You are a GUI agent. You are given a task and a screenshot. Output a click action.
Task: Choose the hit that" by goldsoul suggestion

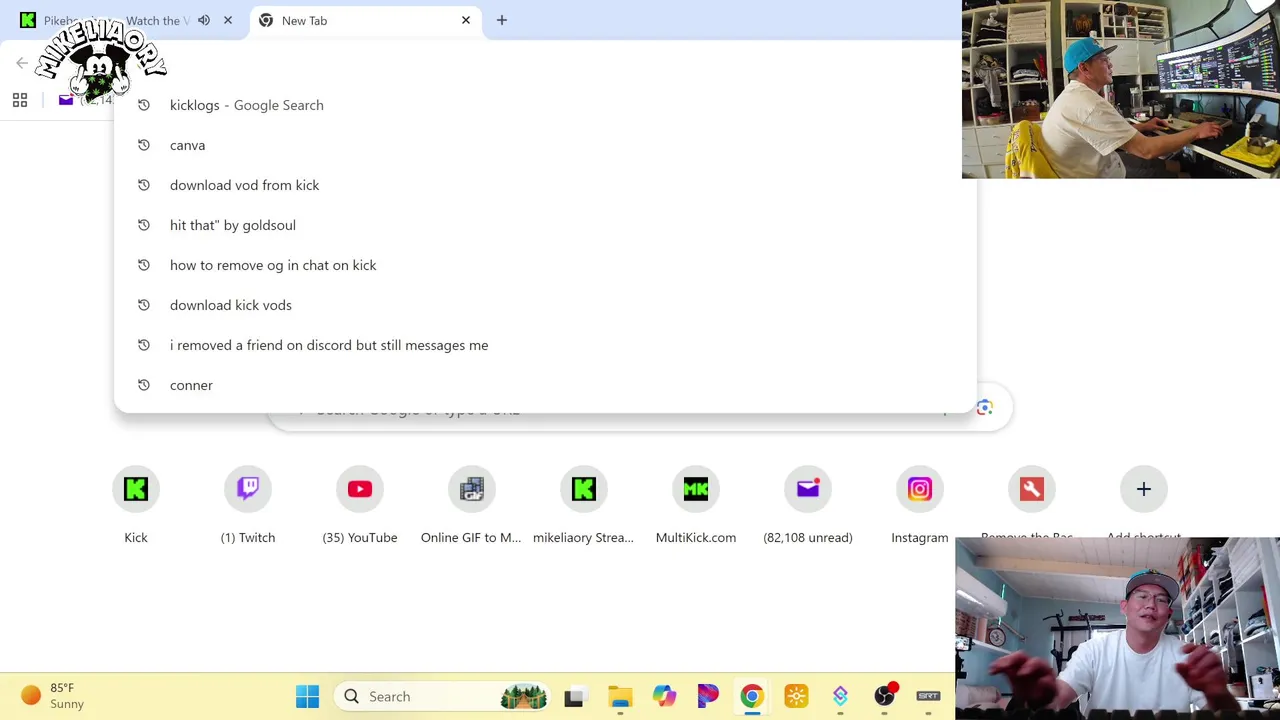(545, 225)
